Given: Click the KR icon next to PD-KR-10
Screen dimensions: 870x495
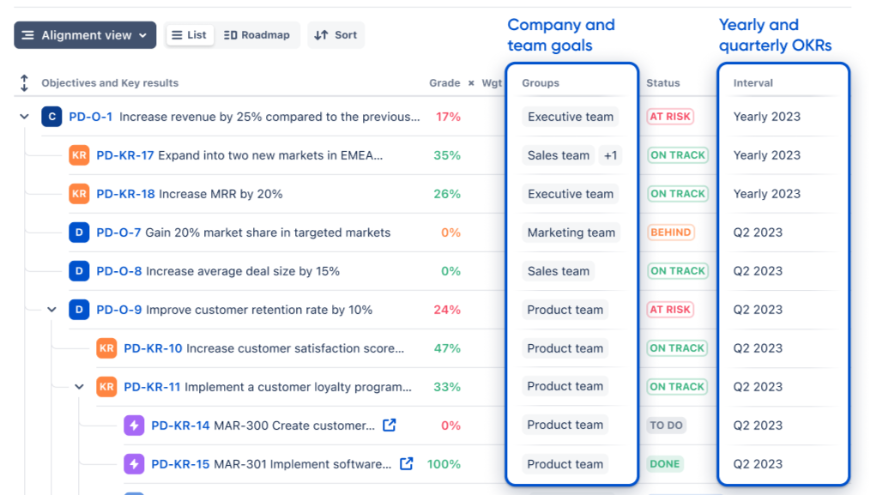Looking at the screenshot, I should (x=106, y=349).
